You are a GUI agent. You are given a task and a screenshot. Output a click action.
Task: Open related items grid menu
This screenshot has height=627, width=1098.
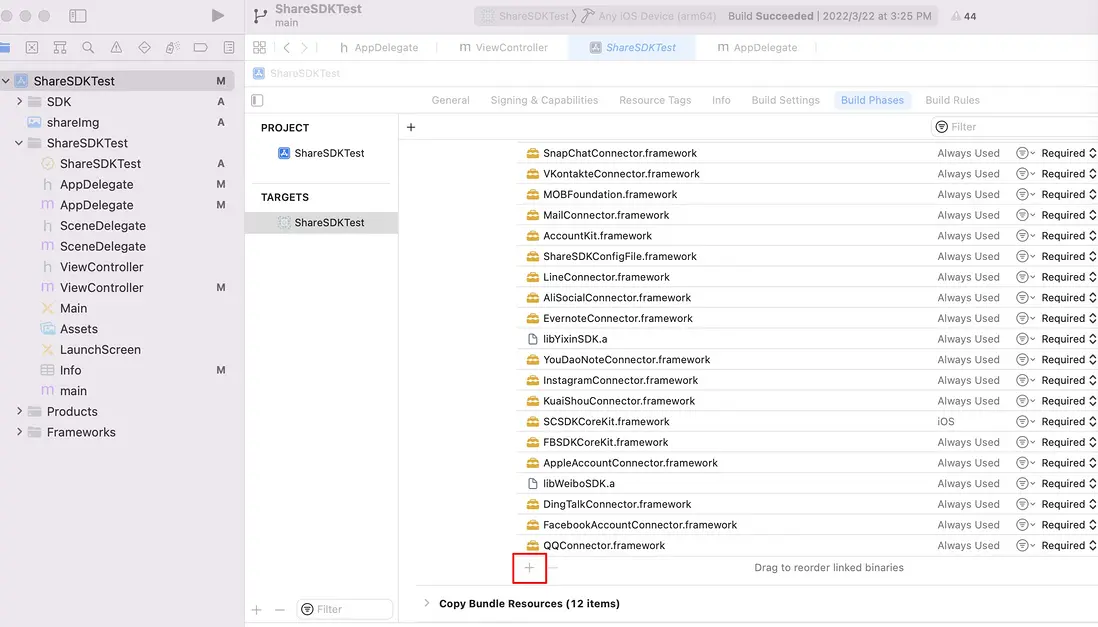point(260,48)
